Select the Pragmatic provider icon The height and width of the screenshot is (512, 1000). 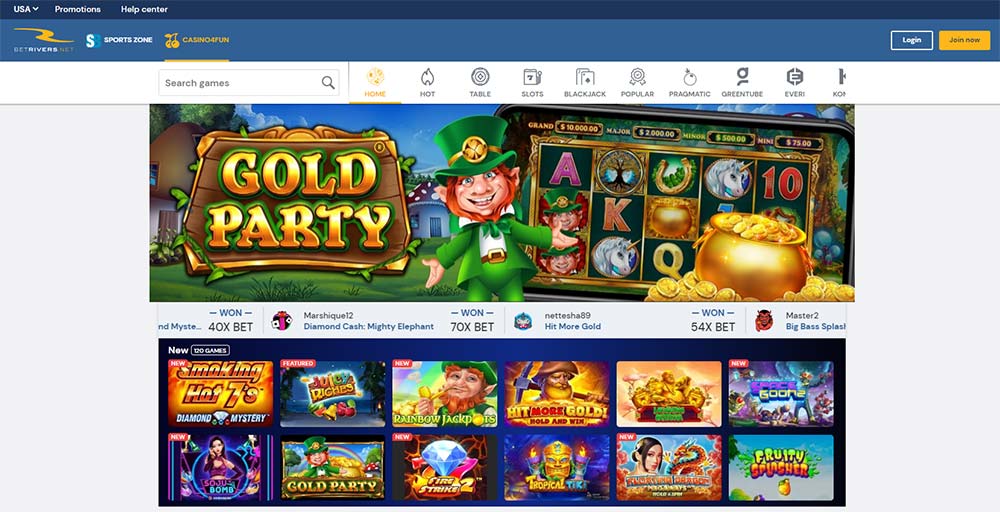click(689, 77)
